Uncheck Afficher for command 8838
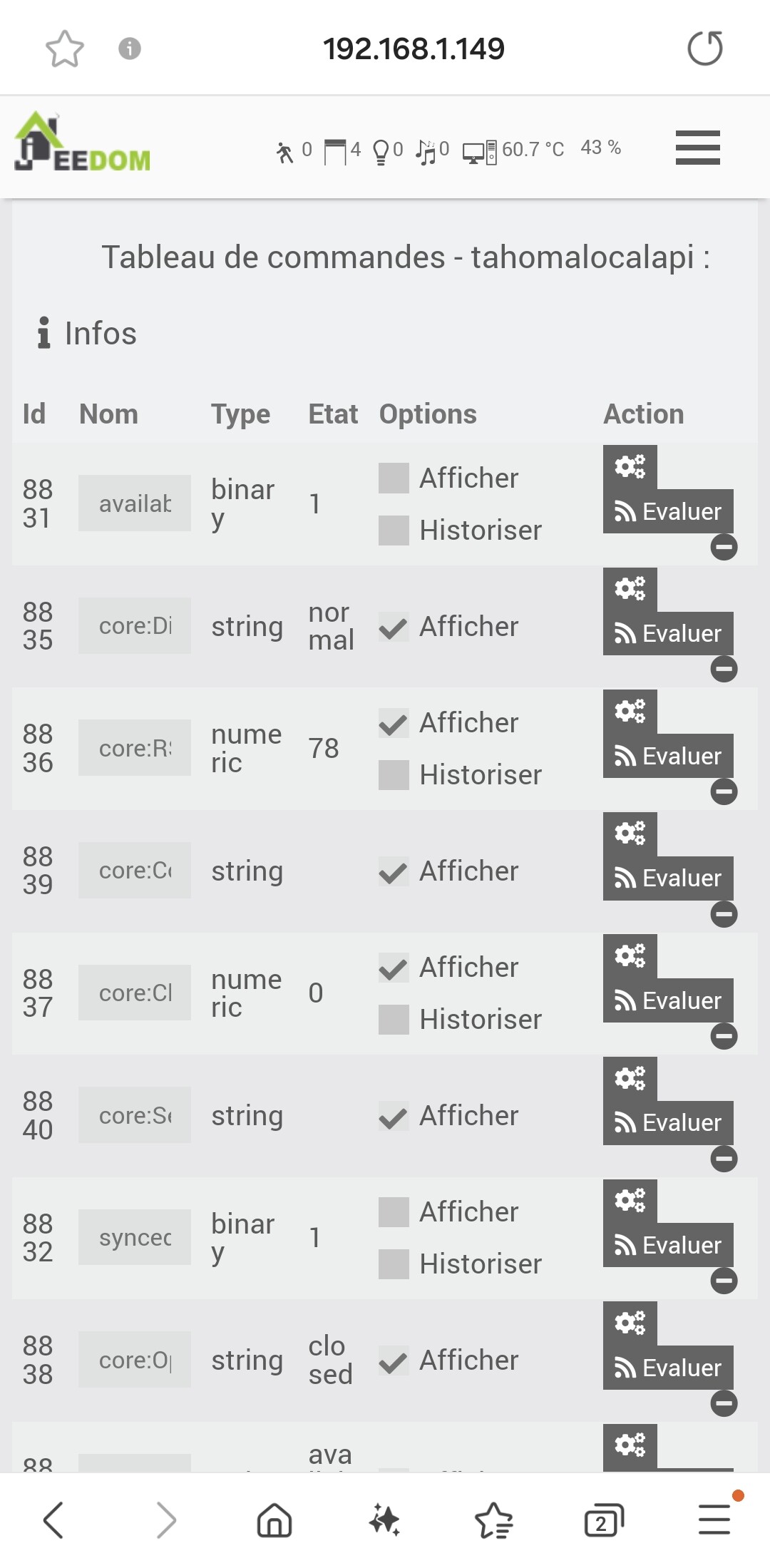The width and height of the screenshot is (770, 1568). (x=394, y=1363)
